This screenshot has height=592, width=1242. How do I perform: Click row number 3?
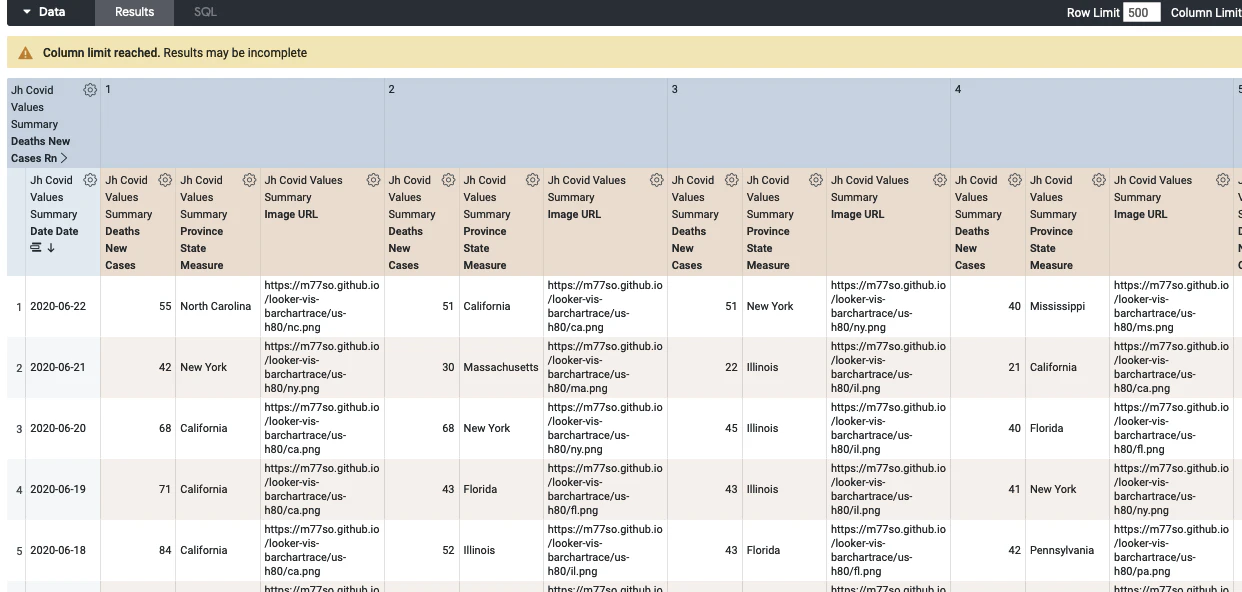pyautogui.click(x=19, y=429)
